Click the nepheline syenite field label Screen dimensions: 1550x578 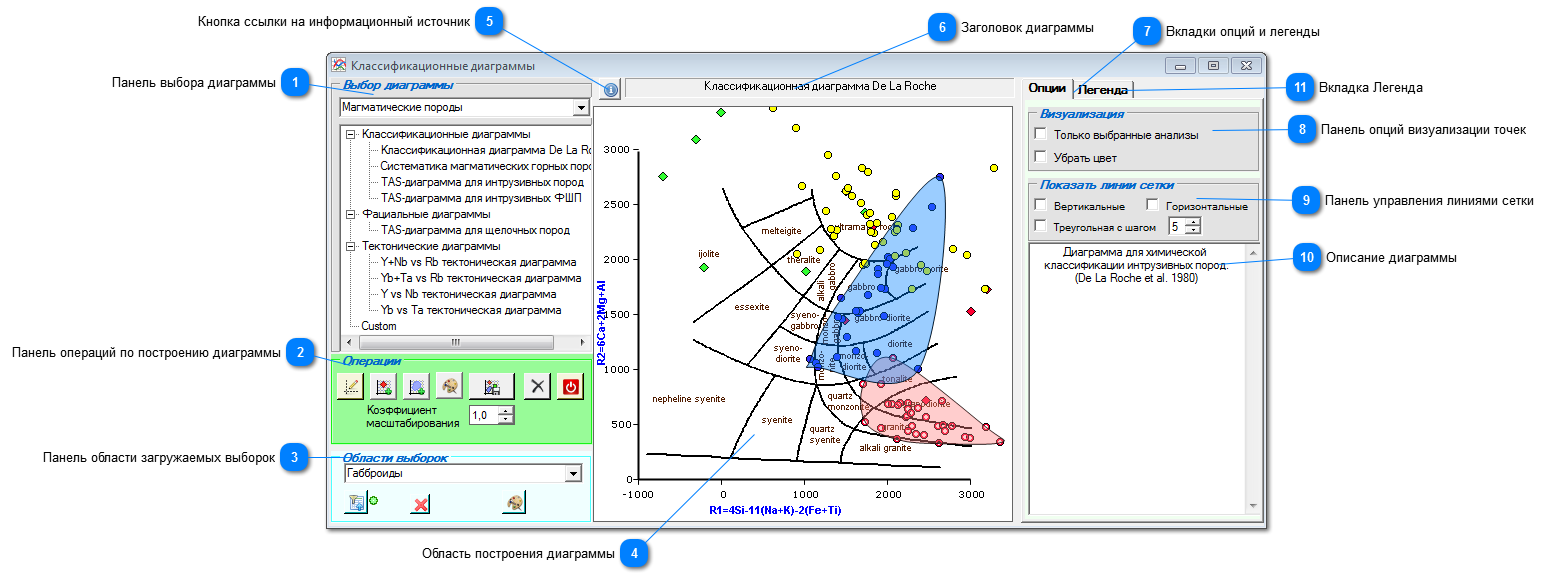pyautogui.click(x=688, y=399)
